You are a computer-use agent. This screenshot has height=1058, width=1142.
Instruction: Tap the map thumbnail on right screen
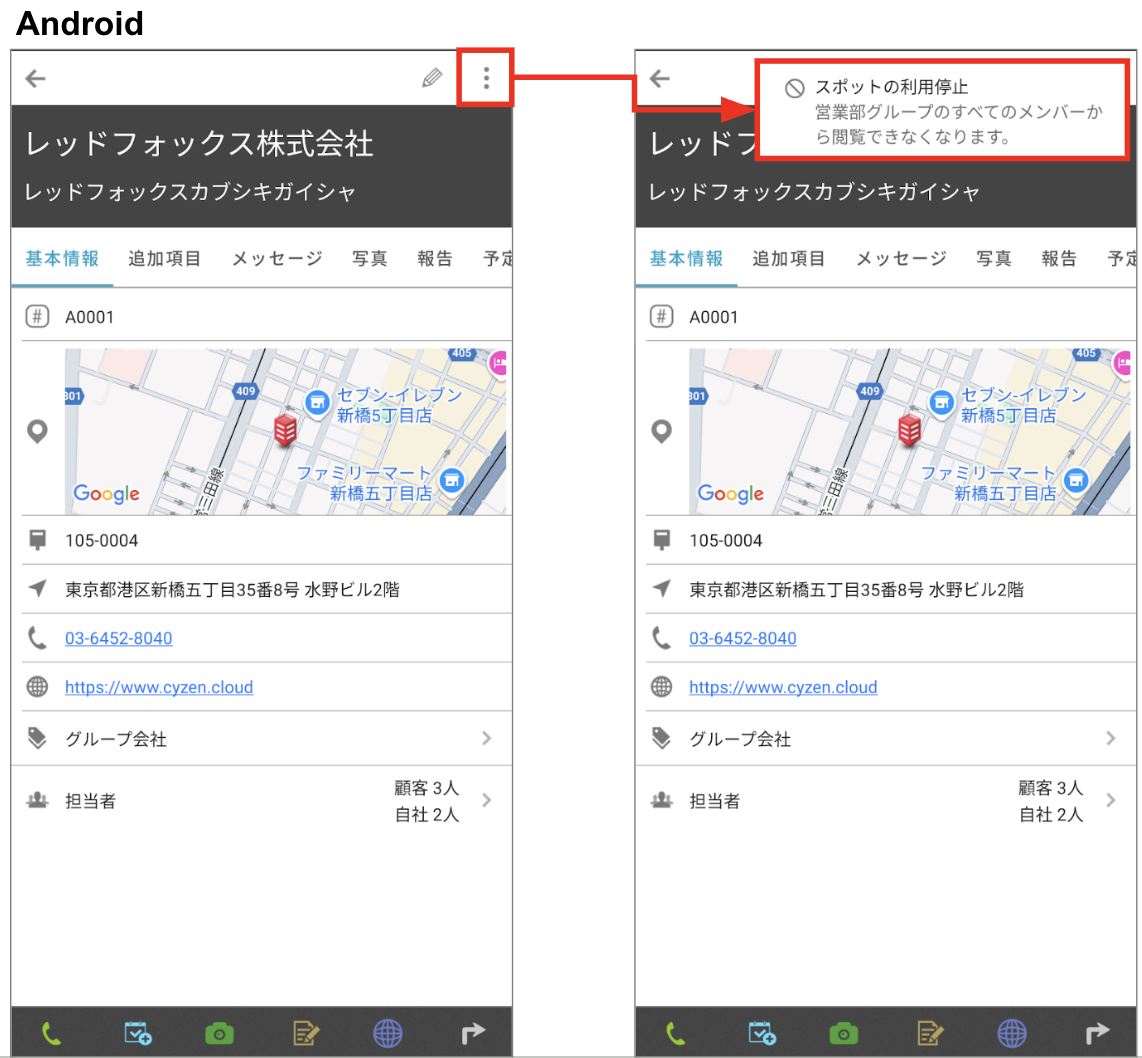910,431
